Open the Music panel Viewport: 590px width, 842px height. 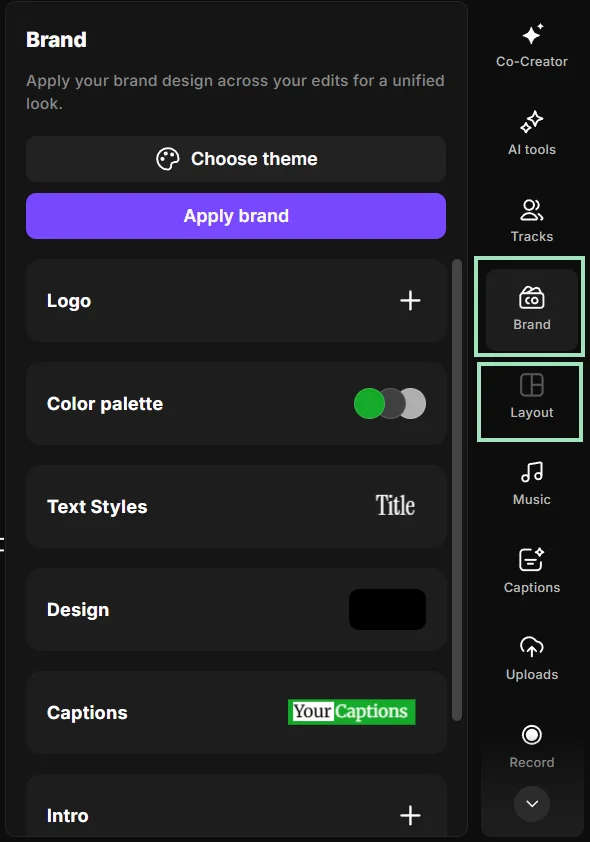pyautogui.click(x=531, y=484)
